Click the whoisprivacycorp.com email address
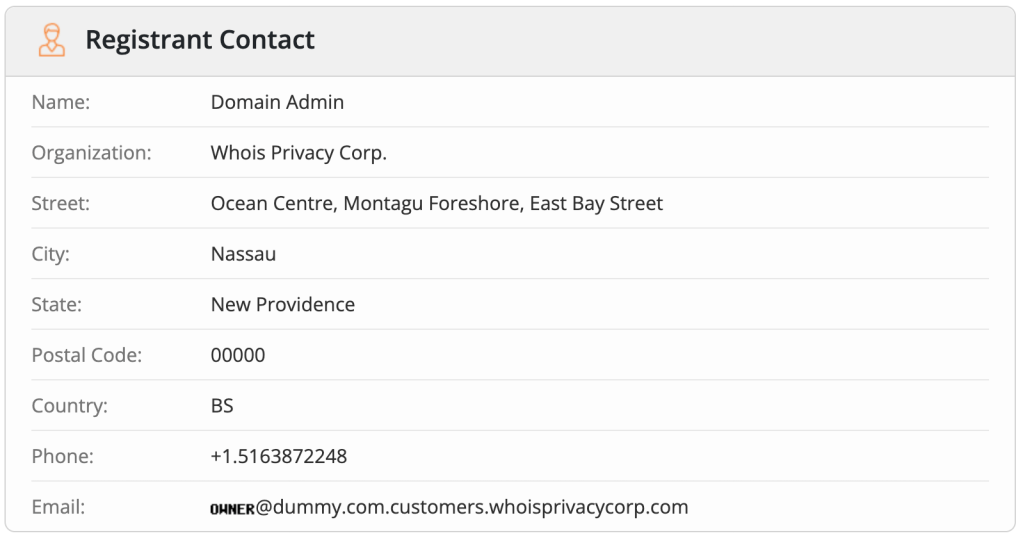 point(449,507)
